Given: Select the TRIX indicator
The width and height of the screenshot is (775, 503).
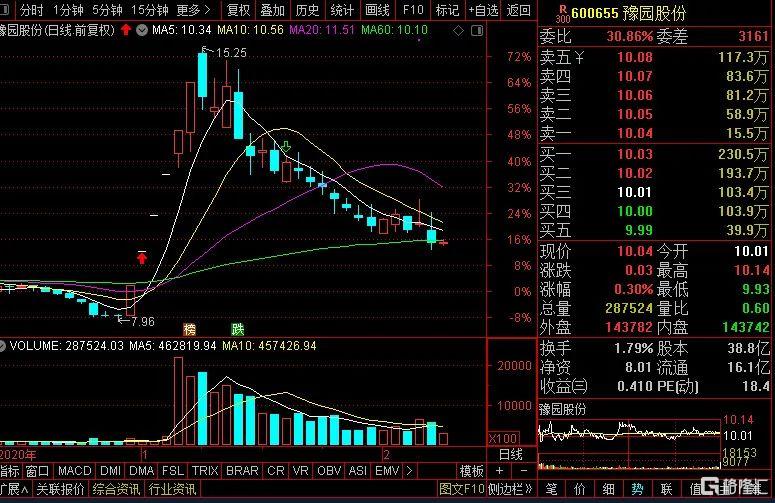Looking at the screenshot, I should point(205,471).
